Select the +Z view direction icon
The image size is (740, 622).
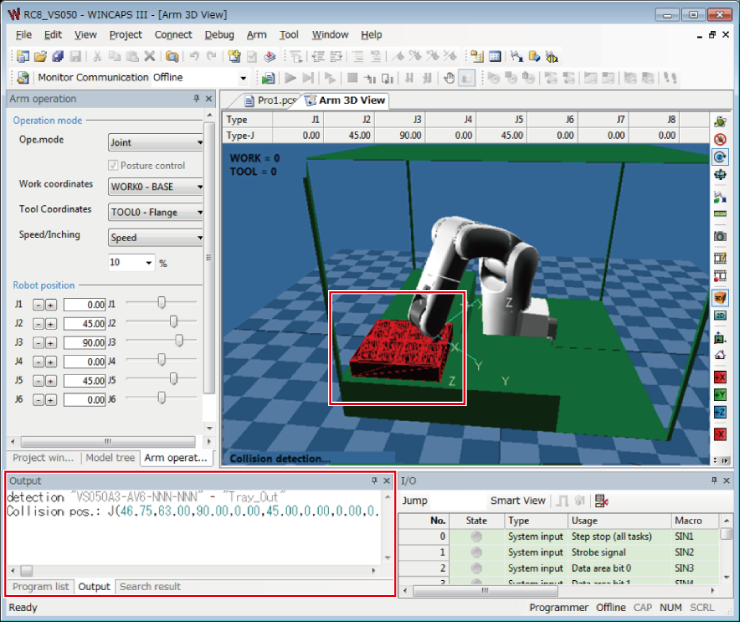click(720, 414)
